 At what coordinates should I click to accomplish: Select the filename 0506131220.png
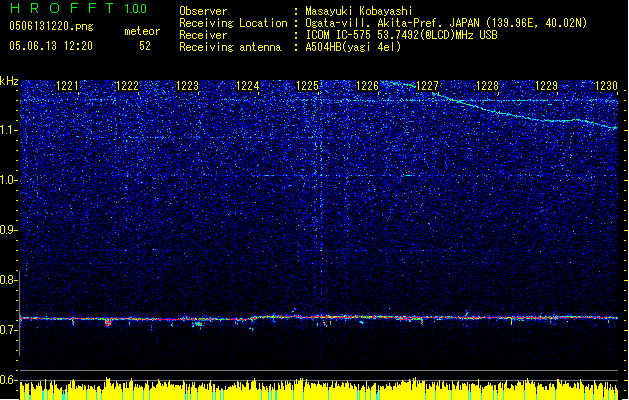coord(51,27)
